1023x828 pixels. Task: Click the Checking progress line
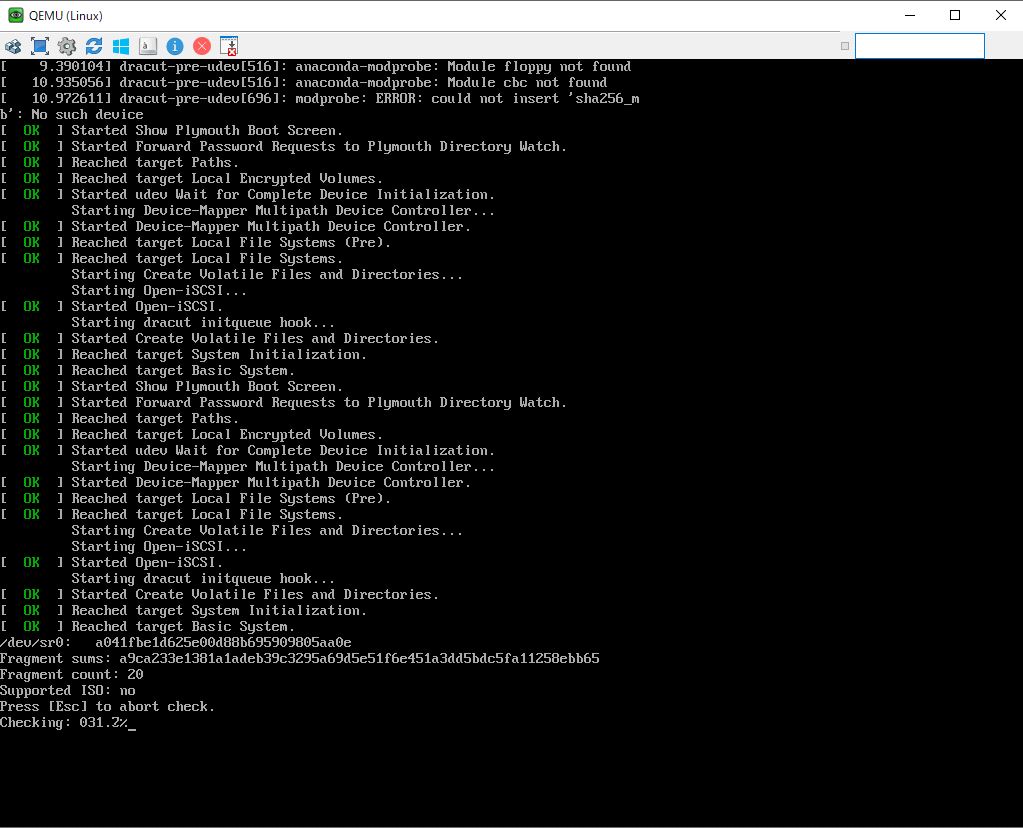click(68, 722)
